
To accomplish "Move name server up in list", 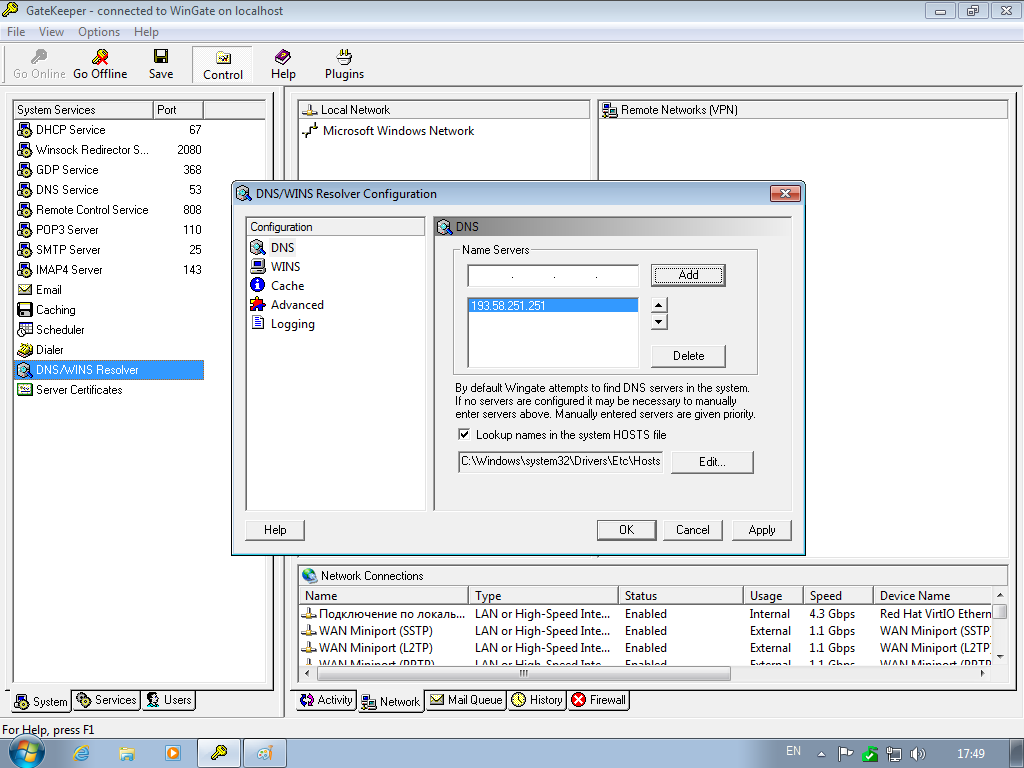I will coord(659,305).
